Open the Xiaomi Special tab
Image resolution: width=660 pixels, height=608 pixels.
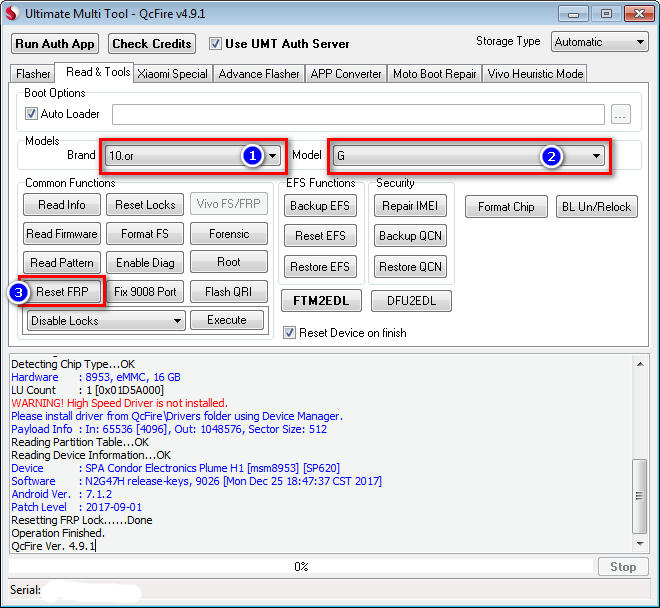[x=173, y=74]
